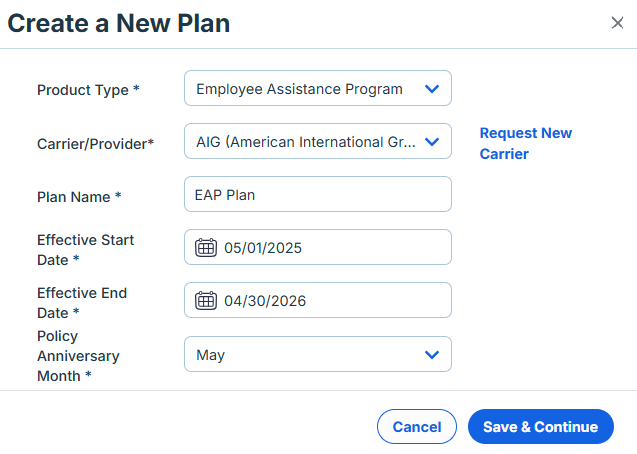637x454 pixels.
Task: Expand the Carrier/Provider chevron arrow
Action: coord(432,142)
